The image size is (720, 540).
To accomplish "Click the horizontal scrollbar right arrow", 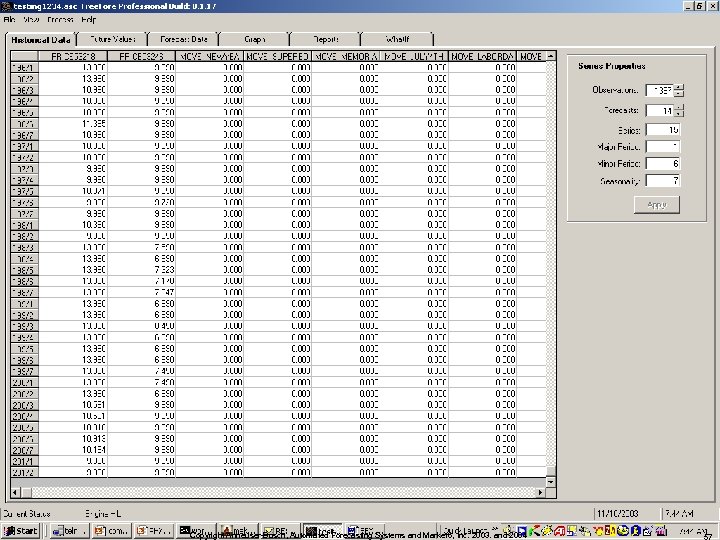I will coord(540,493).
